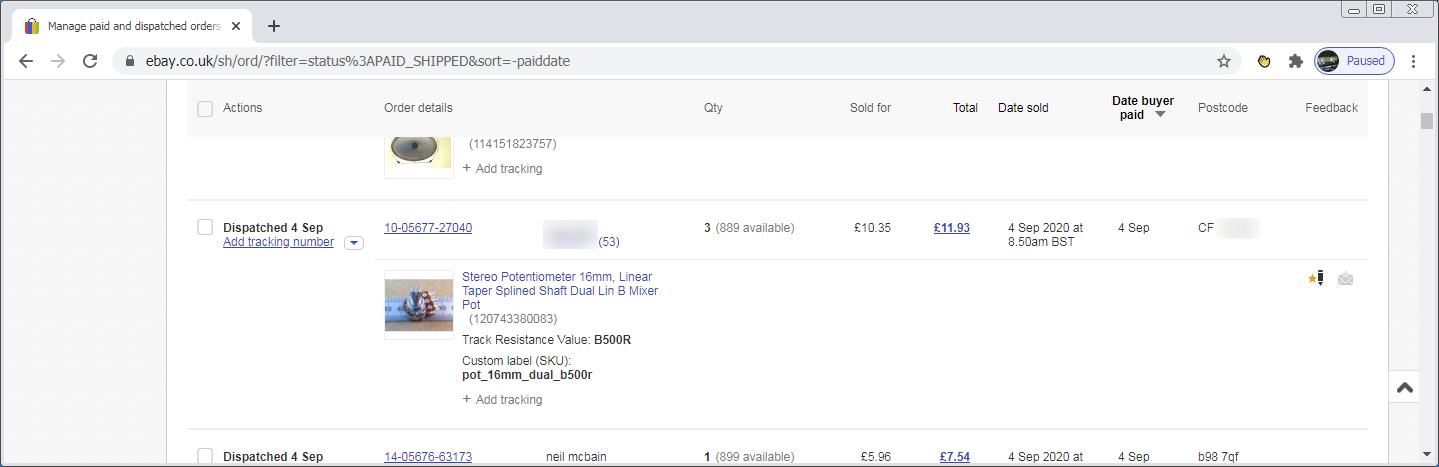Click the Sold for column header
Image resolution: width=1439 pixels, height=467 pixels.
tap(870, 108)
